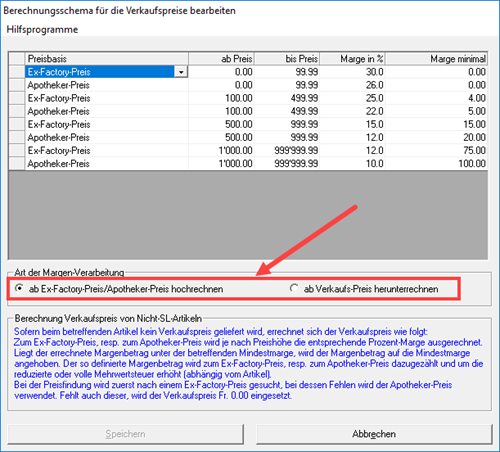Click the 'Marge in %' column header
This screenshot has width=500, height=452.
coord(353,59)
